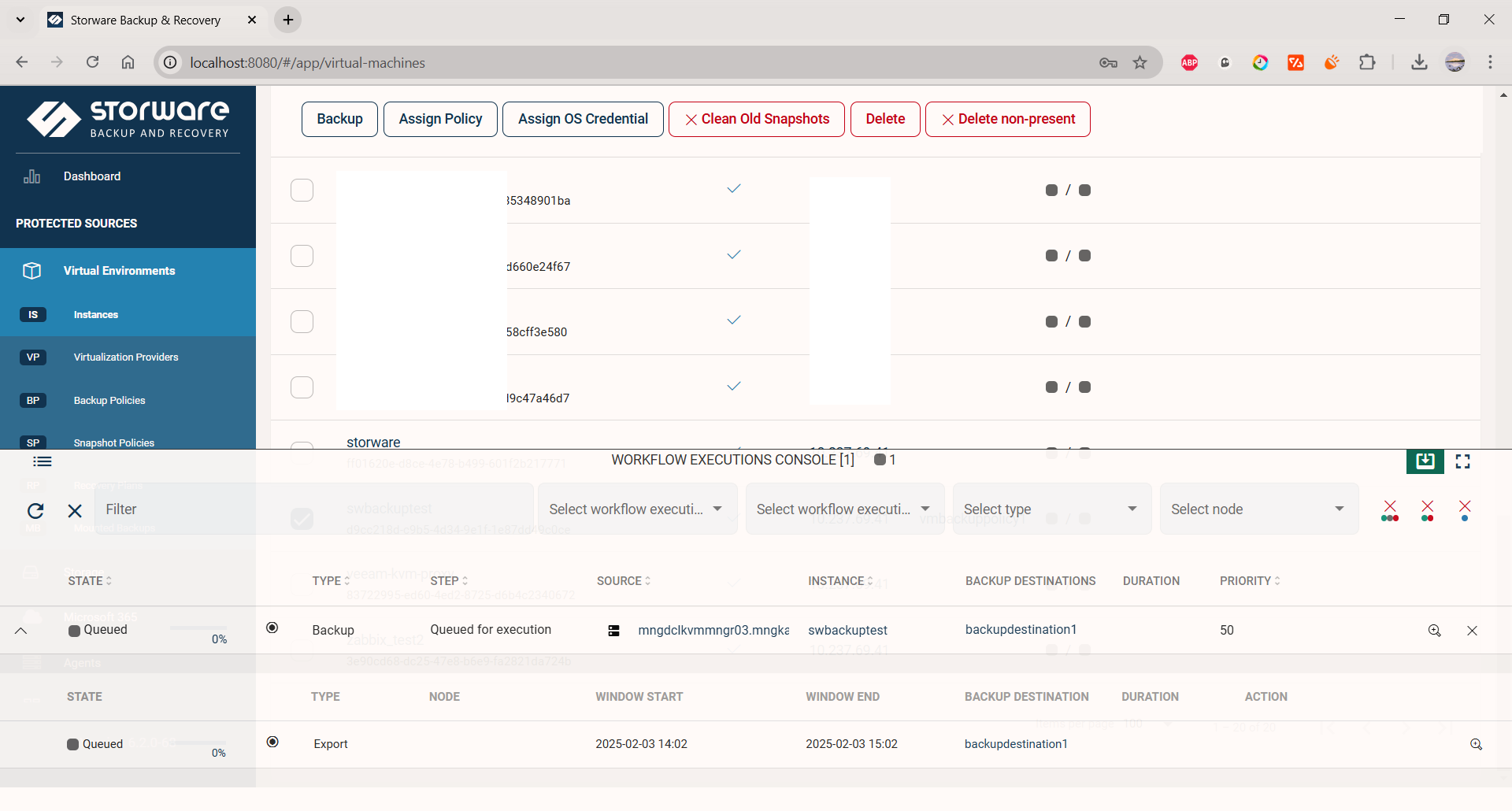Select checkbox for row ending 58cff3e580
The image size is (1512, 811).
(302, 321)
